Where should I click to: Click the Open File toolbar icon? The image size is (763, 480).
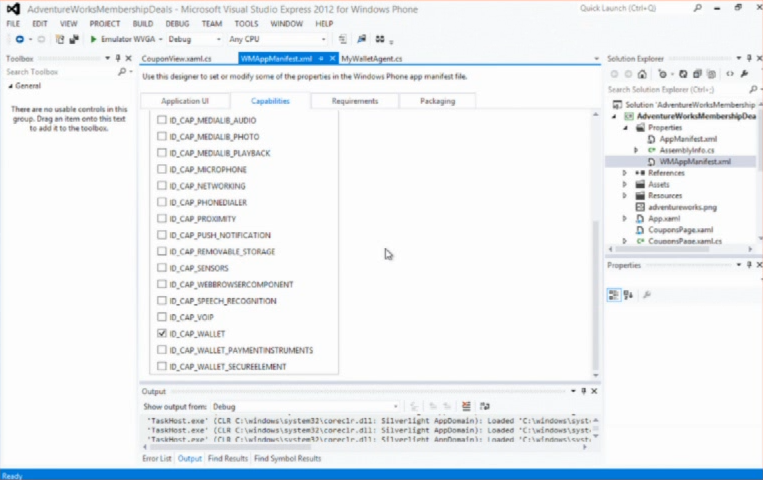60,39
